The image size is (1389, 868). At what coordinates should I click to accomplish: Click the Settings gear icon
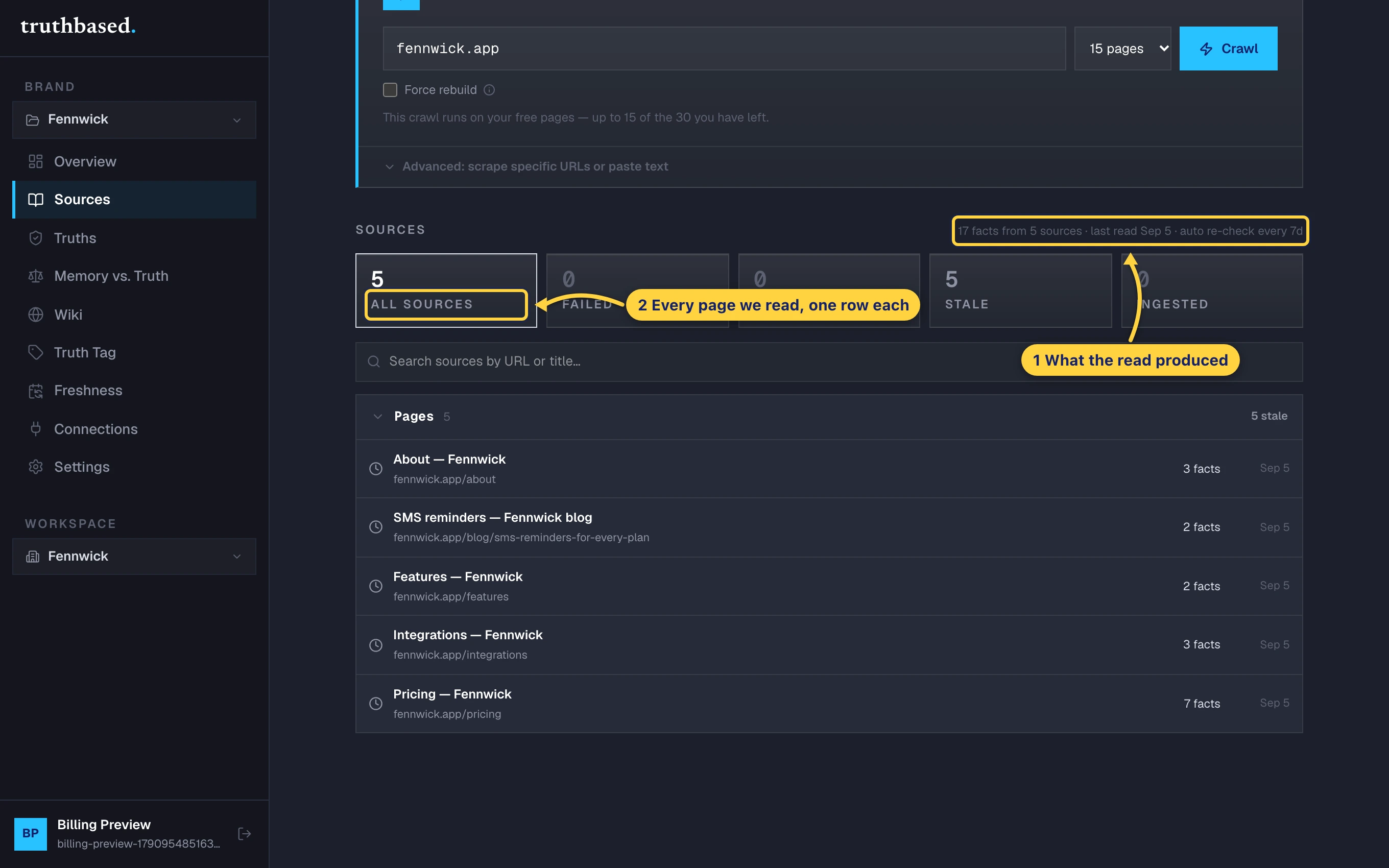pos(36,467)
